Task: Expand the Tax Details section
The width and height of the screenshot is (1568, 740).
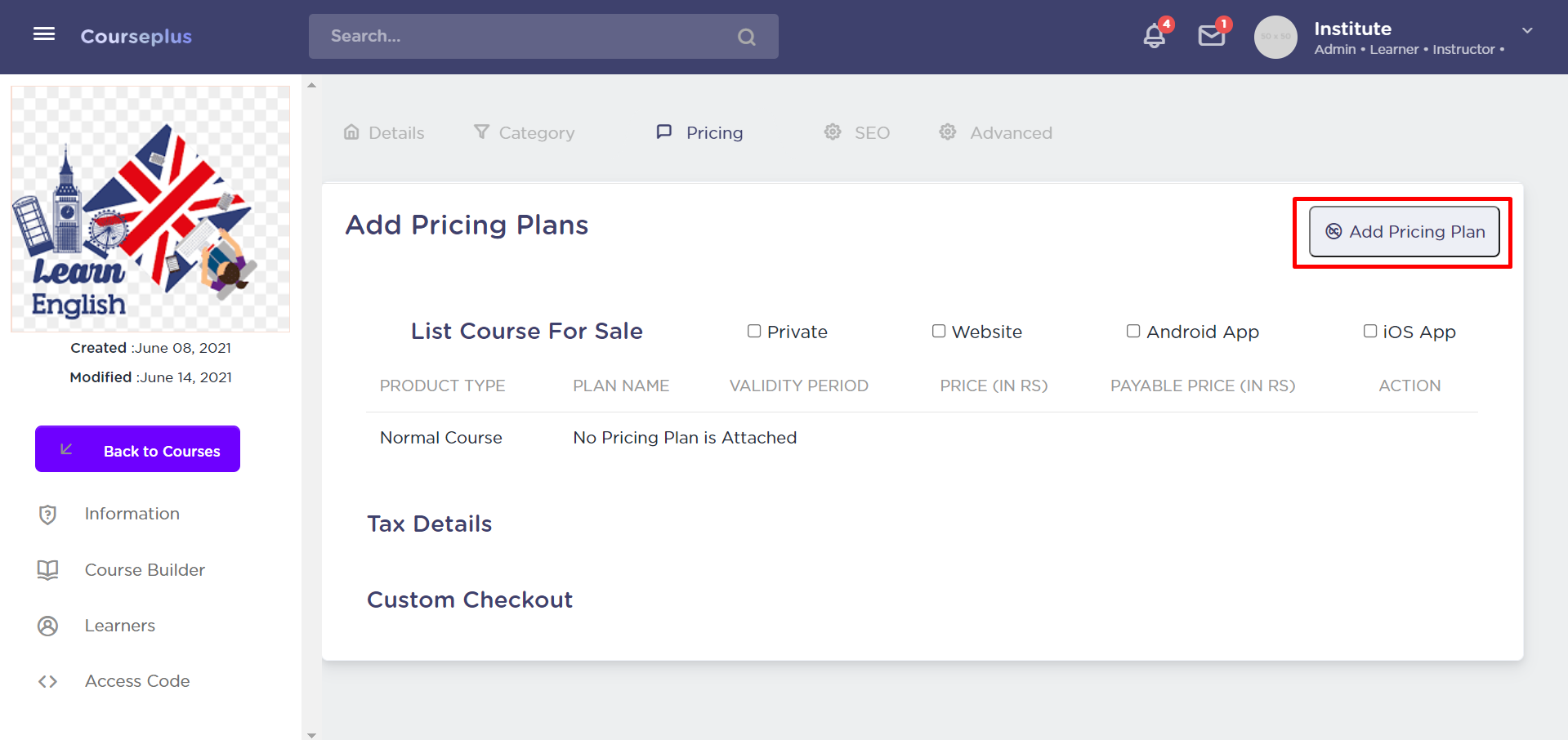Action: click(x=430, y=524)
